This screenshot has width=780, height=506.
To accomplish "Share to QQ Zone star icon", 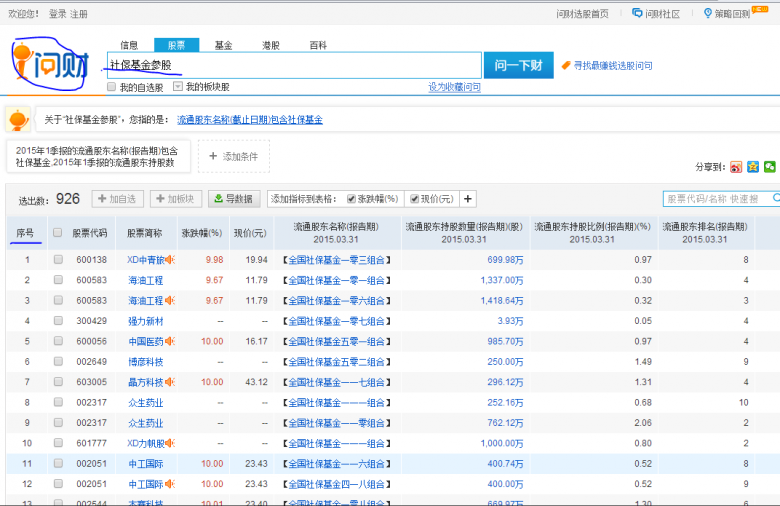I will pyautogui.click(x=753, y=167).
